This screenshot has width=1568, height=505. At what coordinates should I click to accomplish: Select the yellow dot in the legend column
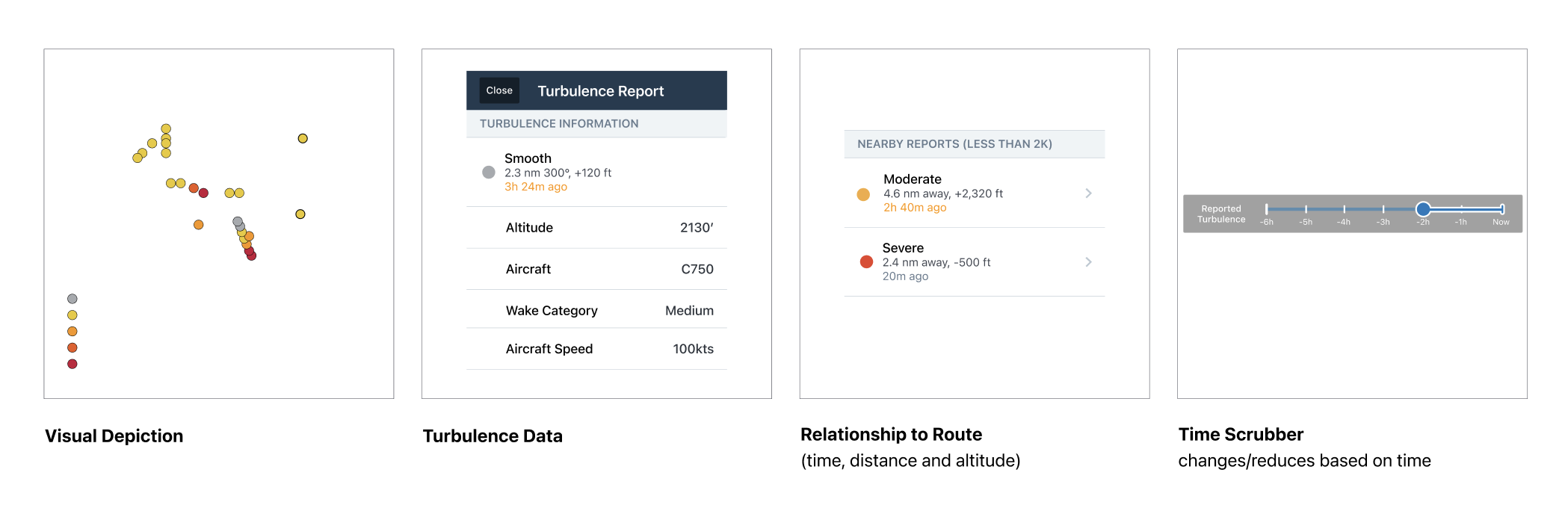point(72,315)
